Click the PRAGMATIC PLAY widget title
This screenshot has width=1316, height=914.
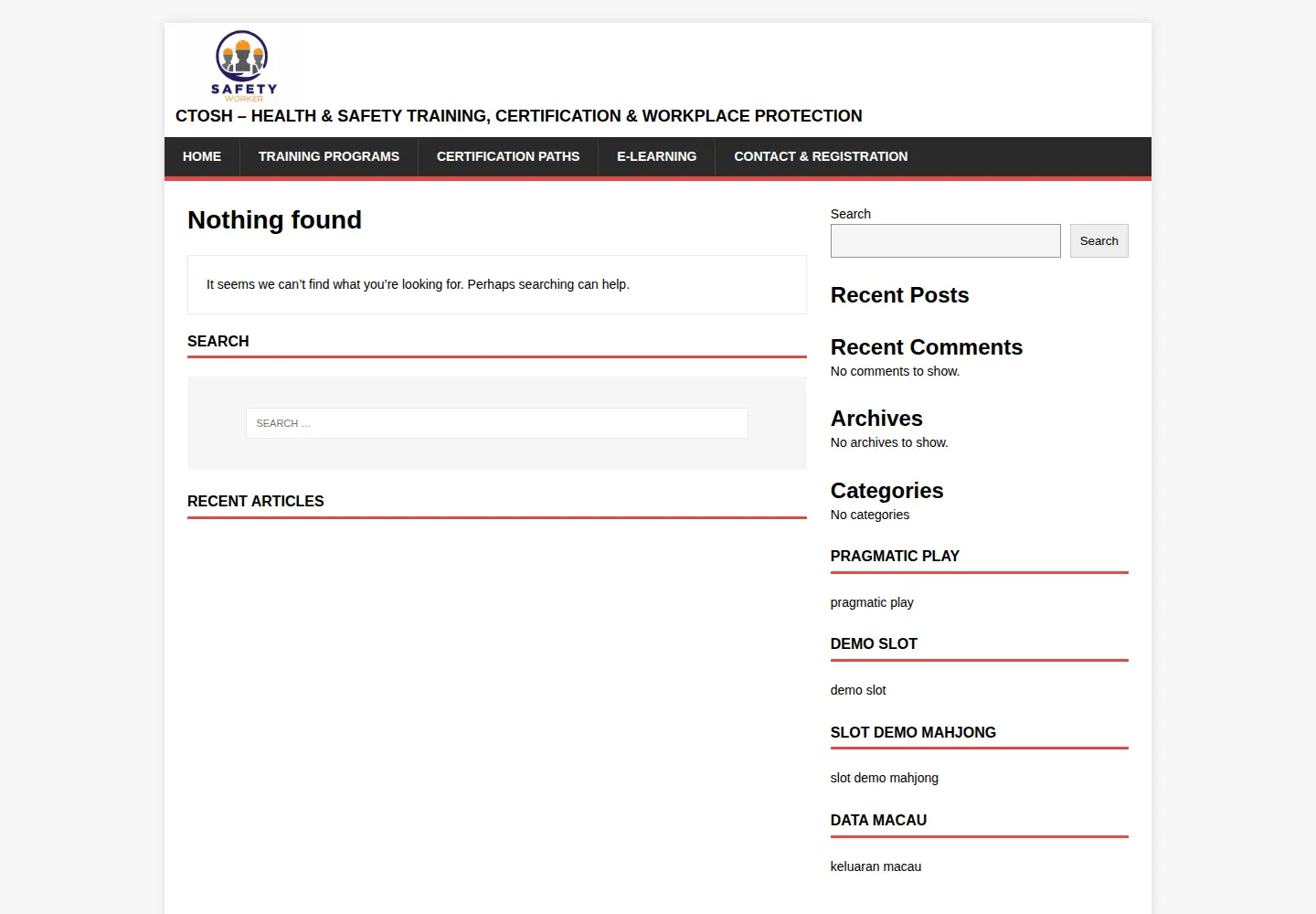[x=895, y=556]
